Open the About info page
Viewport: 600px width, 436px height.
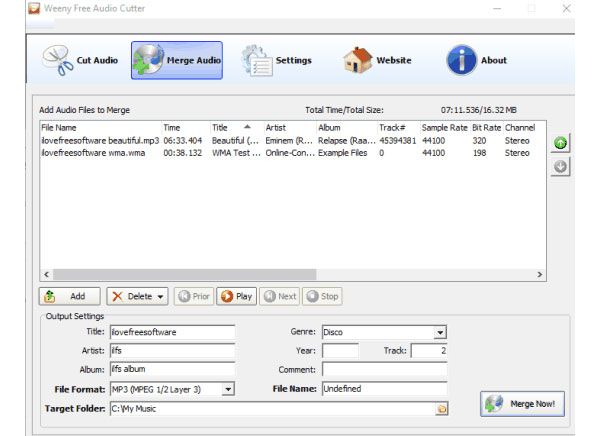pos(478,61)
